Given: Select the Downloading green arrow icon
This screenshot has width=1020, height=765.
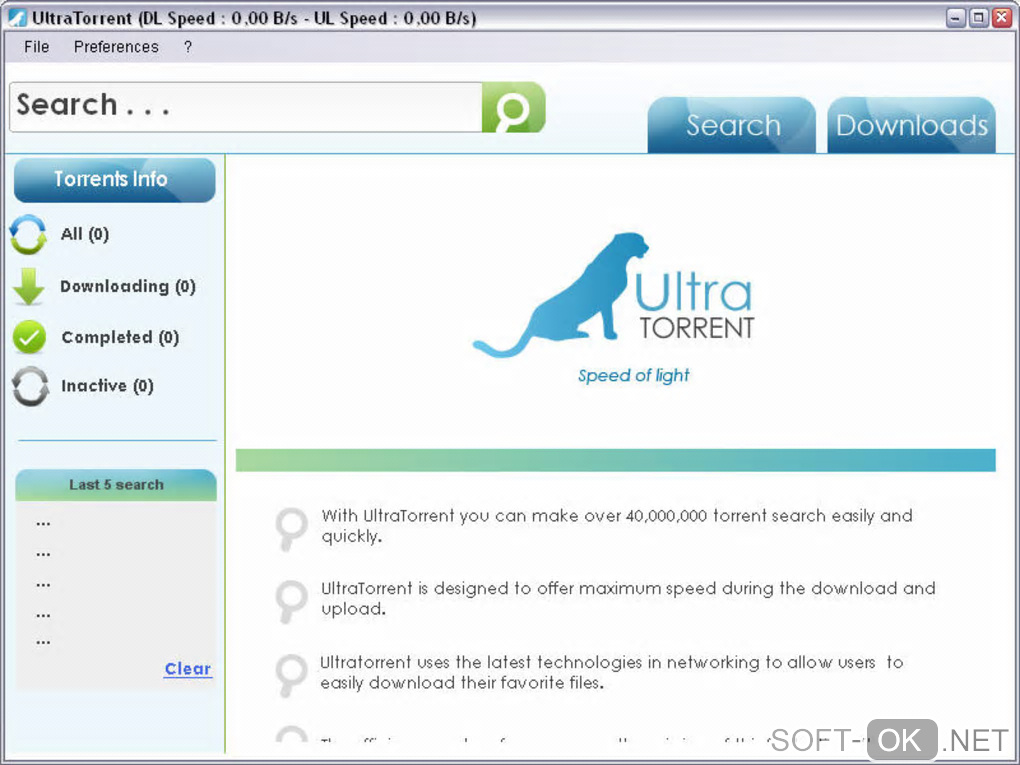Looking at the screenshot, I should tap(29, 286).
